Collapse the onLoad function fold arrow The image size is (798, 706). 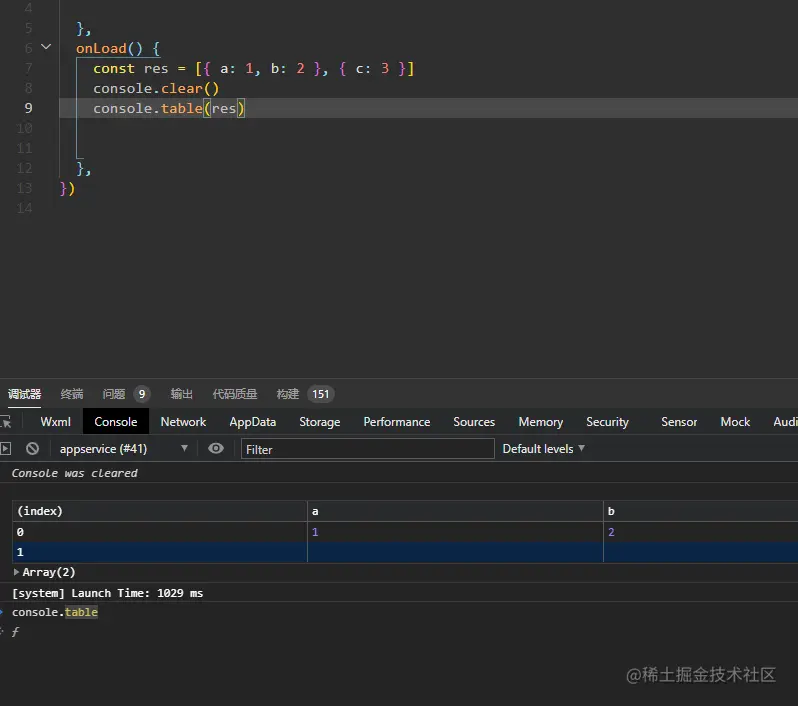[46, 47]
